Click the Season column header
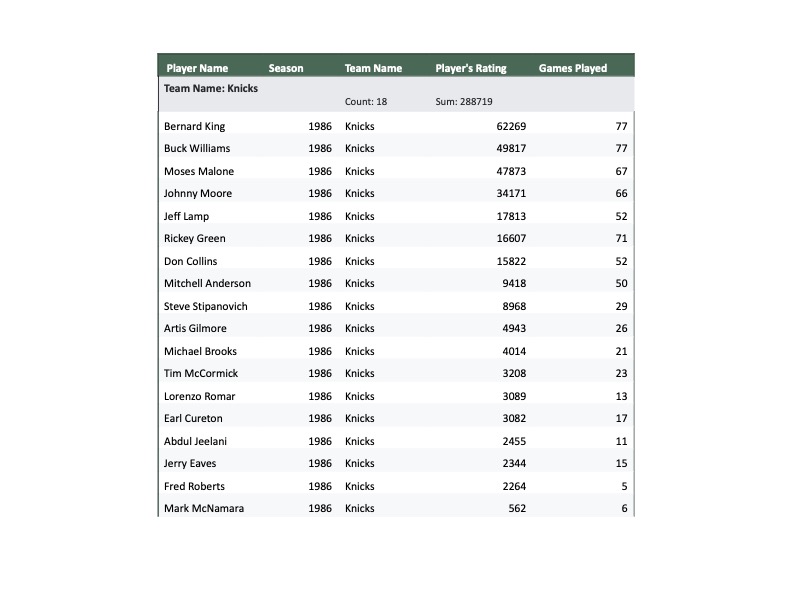Image resolution: width=792 pixels, height=612 pixels. 286,68
